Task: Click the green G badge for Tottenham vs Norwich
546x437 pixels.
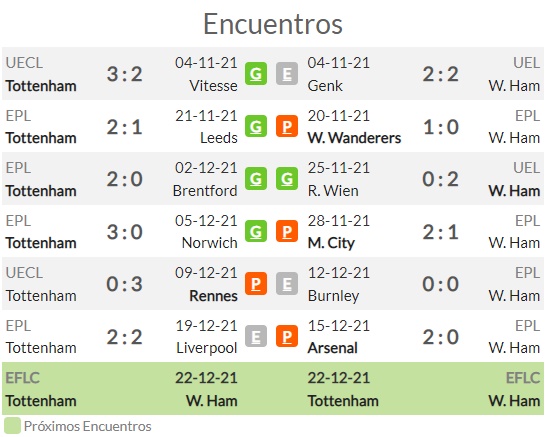Action: coord(256,231)
